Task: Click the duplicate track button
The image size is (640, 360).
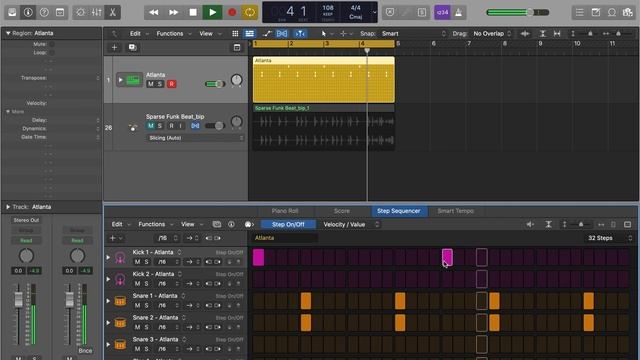Action: (x=132, y=47)
